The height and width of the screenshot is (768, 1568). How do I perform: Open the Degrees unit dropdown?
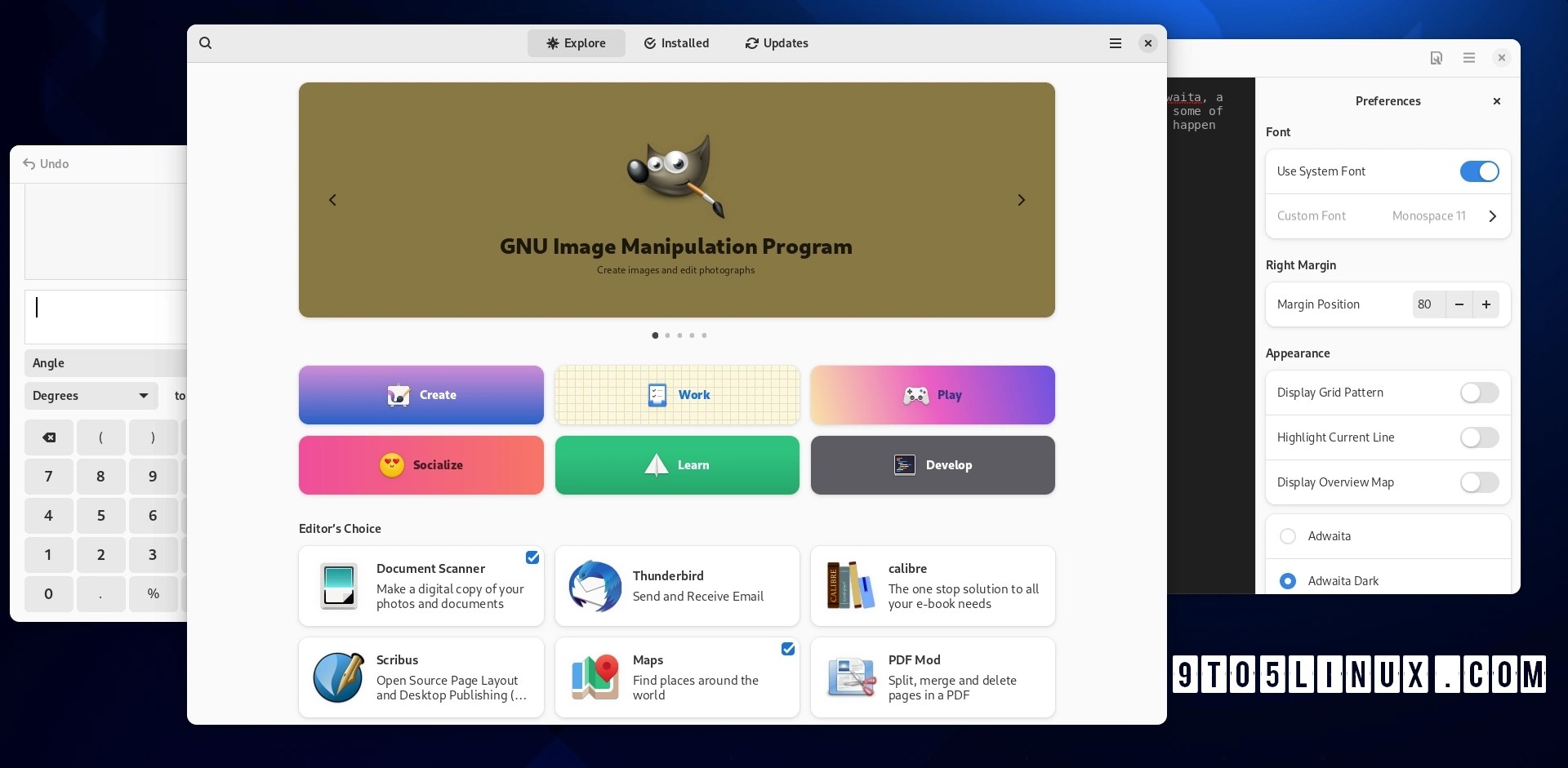pyautogui.click(x=90, y=396)
